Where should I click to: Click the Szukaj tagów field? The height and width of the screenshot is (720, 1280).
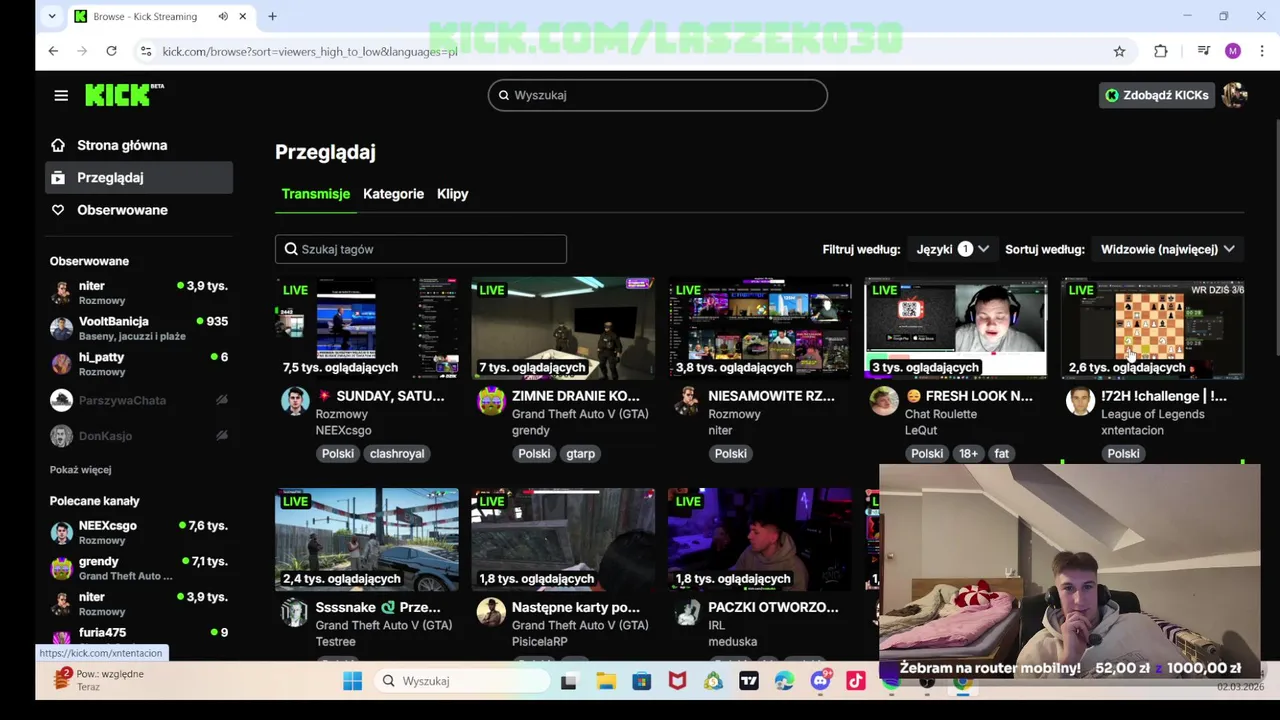pyautogui.click(x=421, y=249)
